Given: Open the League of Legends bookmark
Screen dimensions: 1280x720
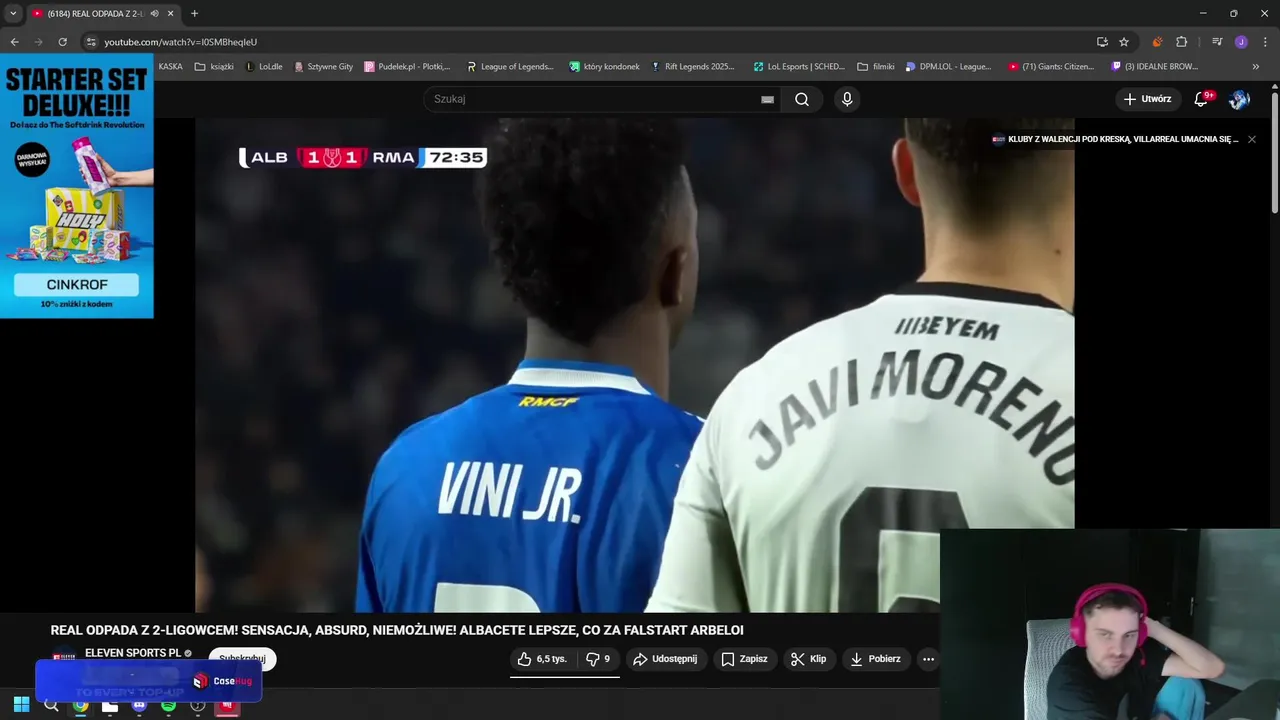Looking at the screenshot, I should 510,67.
